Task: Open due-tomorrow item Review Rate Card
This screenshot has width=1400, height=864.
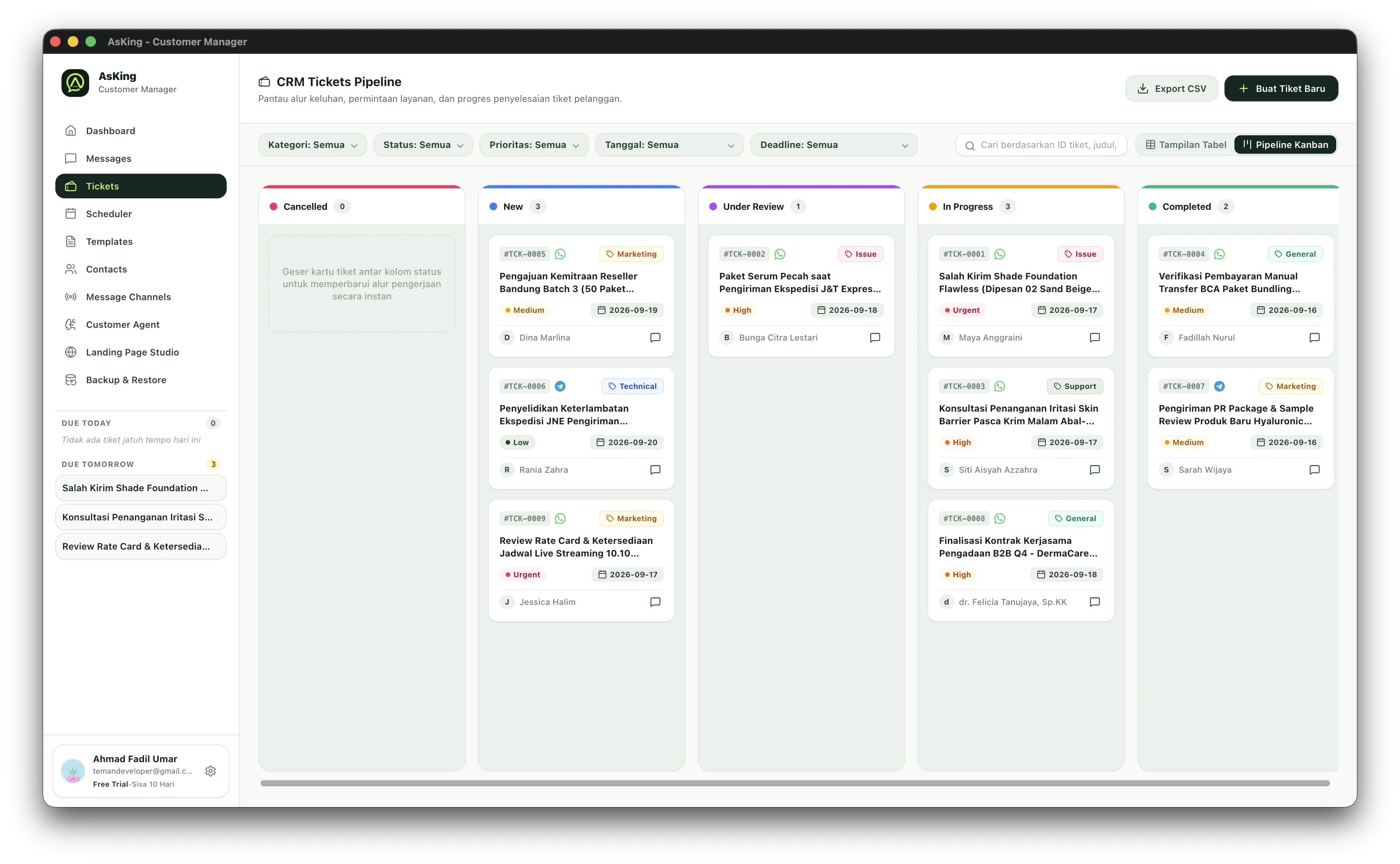Action: click(141, 546)
